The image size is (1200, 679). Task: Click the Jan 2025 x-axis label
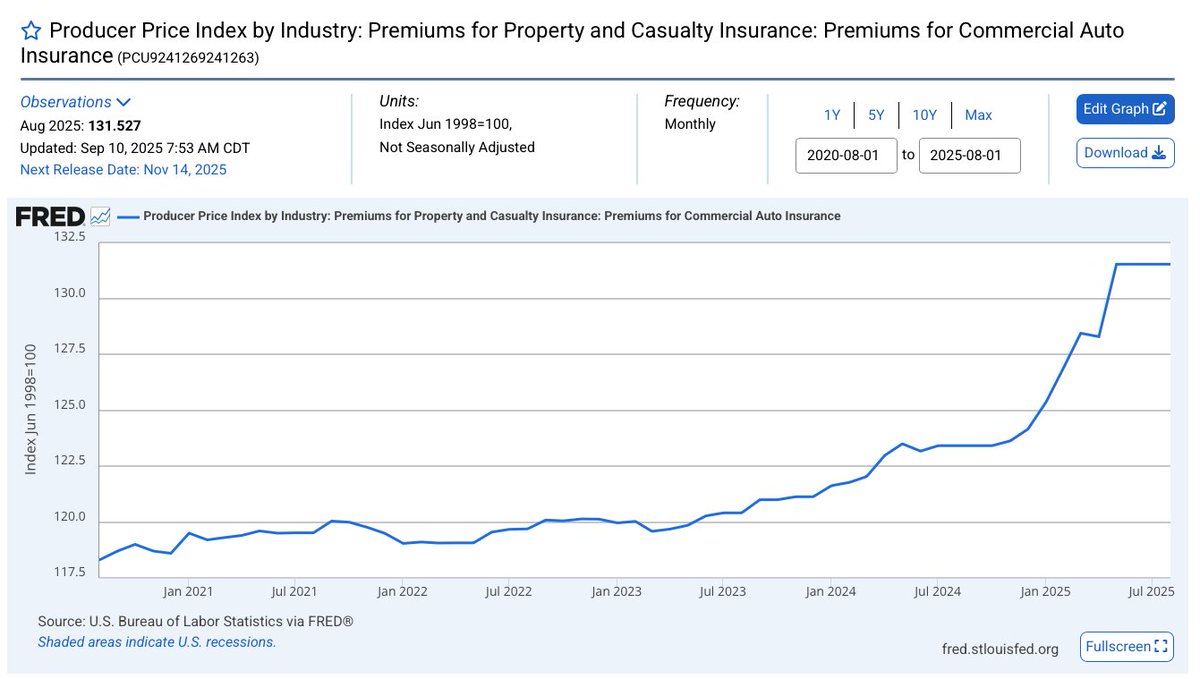pos(1046,592)
